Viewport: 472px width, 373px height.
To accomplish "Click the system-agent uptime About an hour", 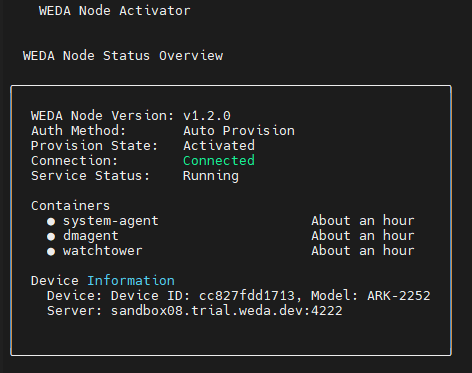I will [363, 221].
